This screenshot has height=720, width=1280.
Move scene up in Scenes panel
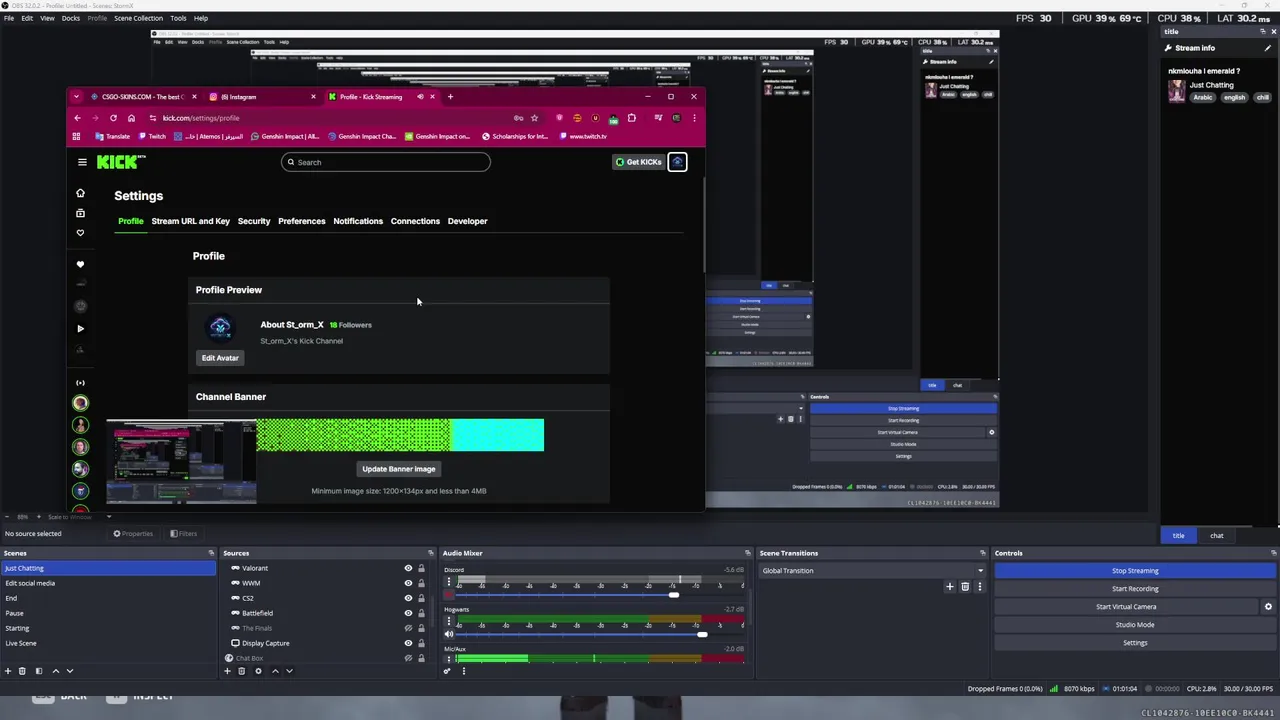56,671
